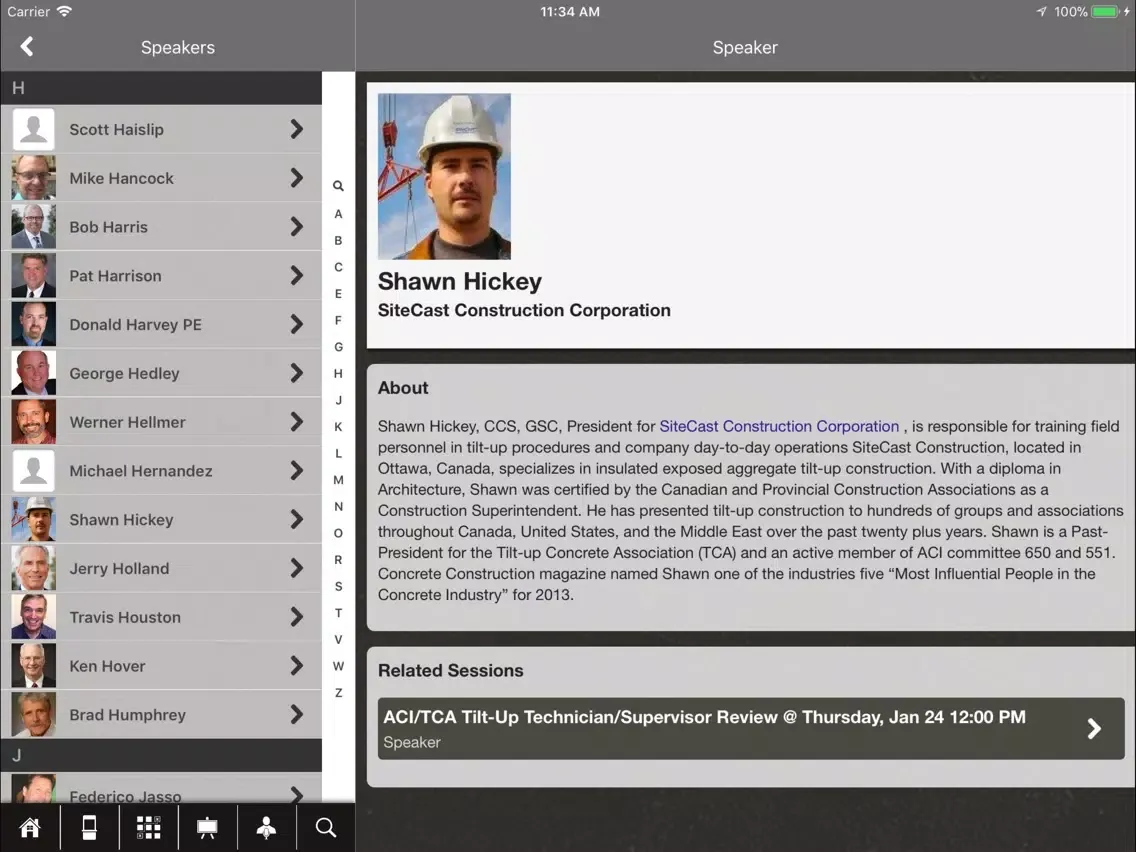Tap Mike Hancock's photo
Viewport: 1136px width, 852px height.
click(x=33, y=178)
